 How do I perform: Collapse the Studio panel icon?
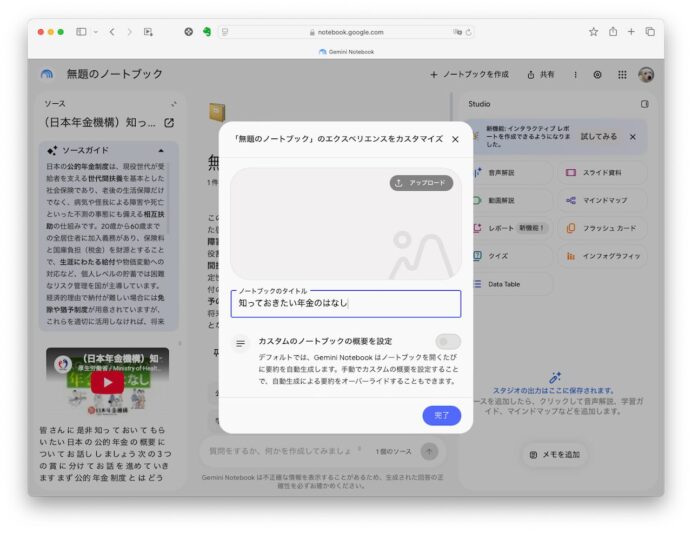tap(645, 104)
